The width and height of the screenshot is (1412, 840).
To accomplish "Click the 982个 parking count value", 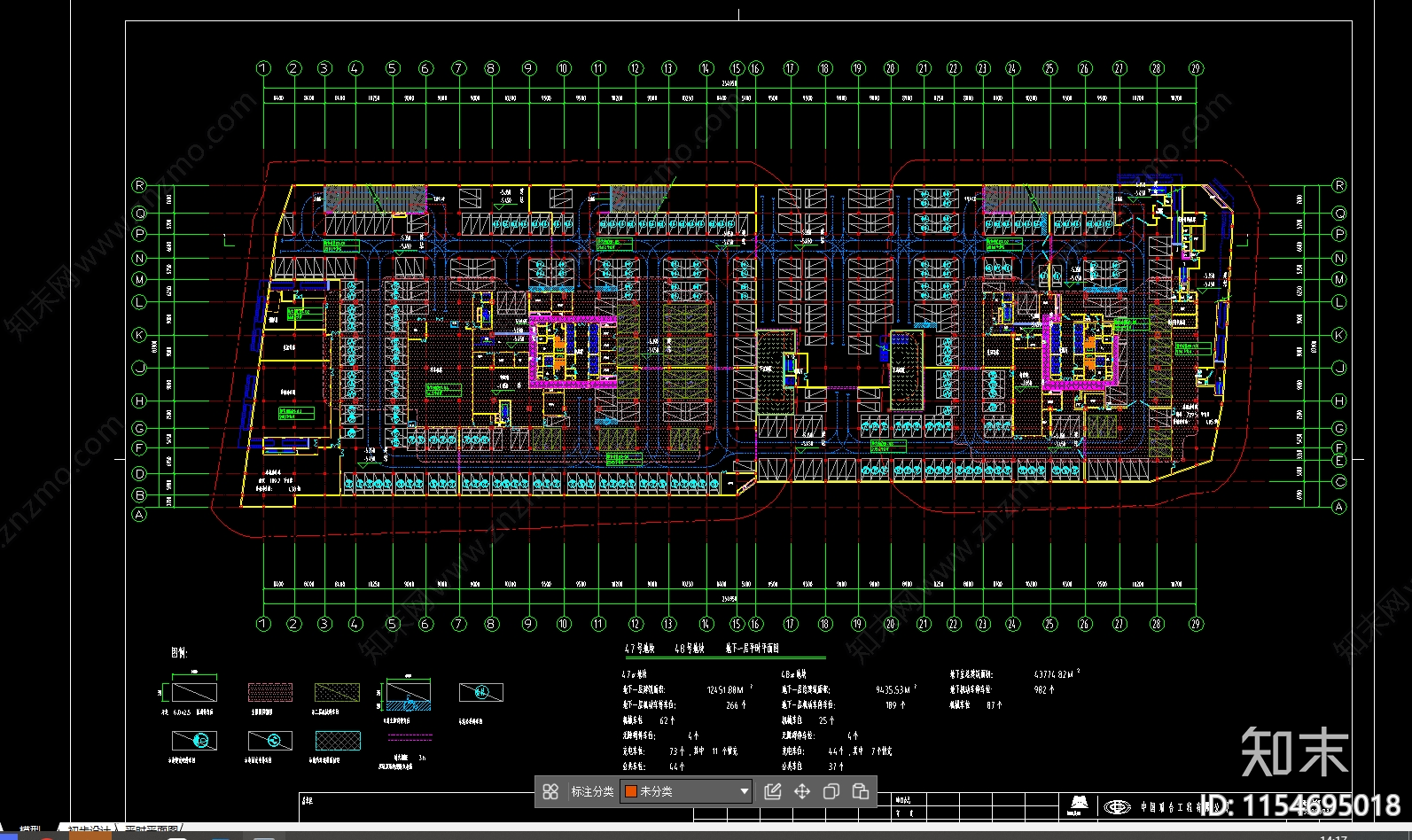I will (1044, 689).
